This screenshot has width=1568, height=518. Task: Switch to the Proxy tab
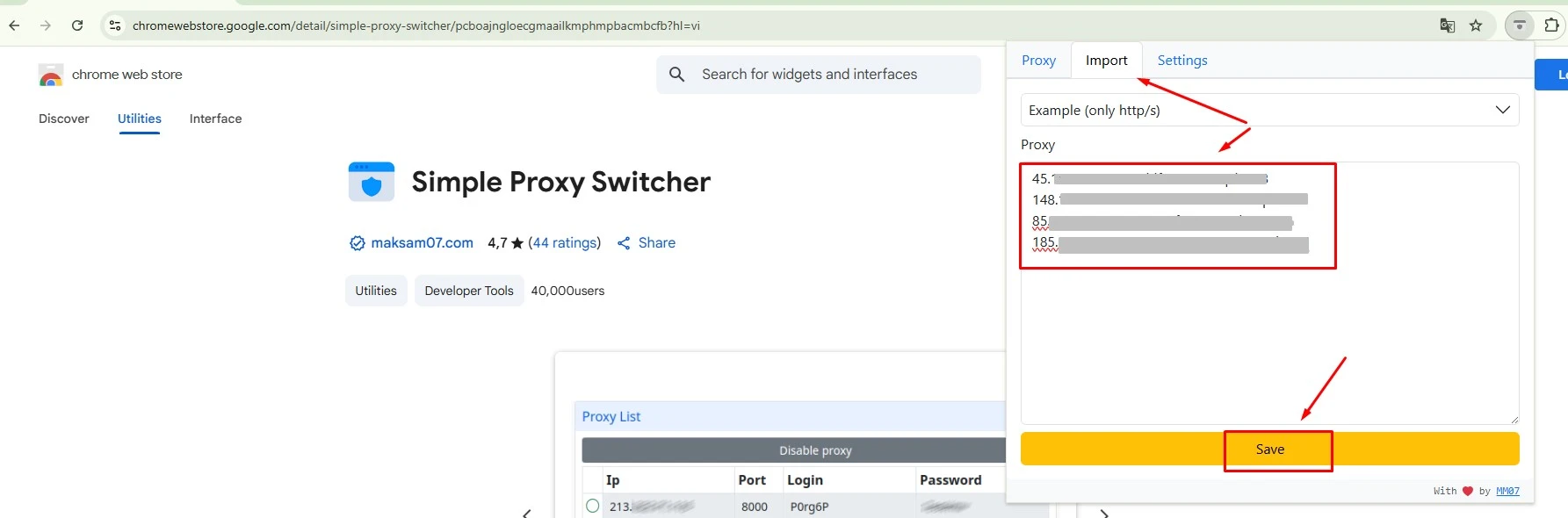[1038, 61]
